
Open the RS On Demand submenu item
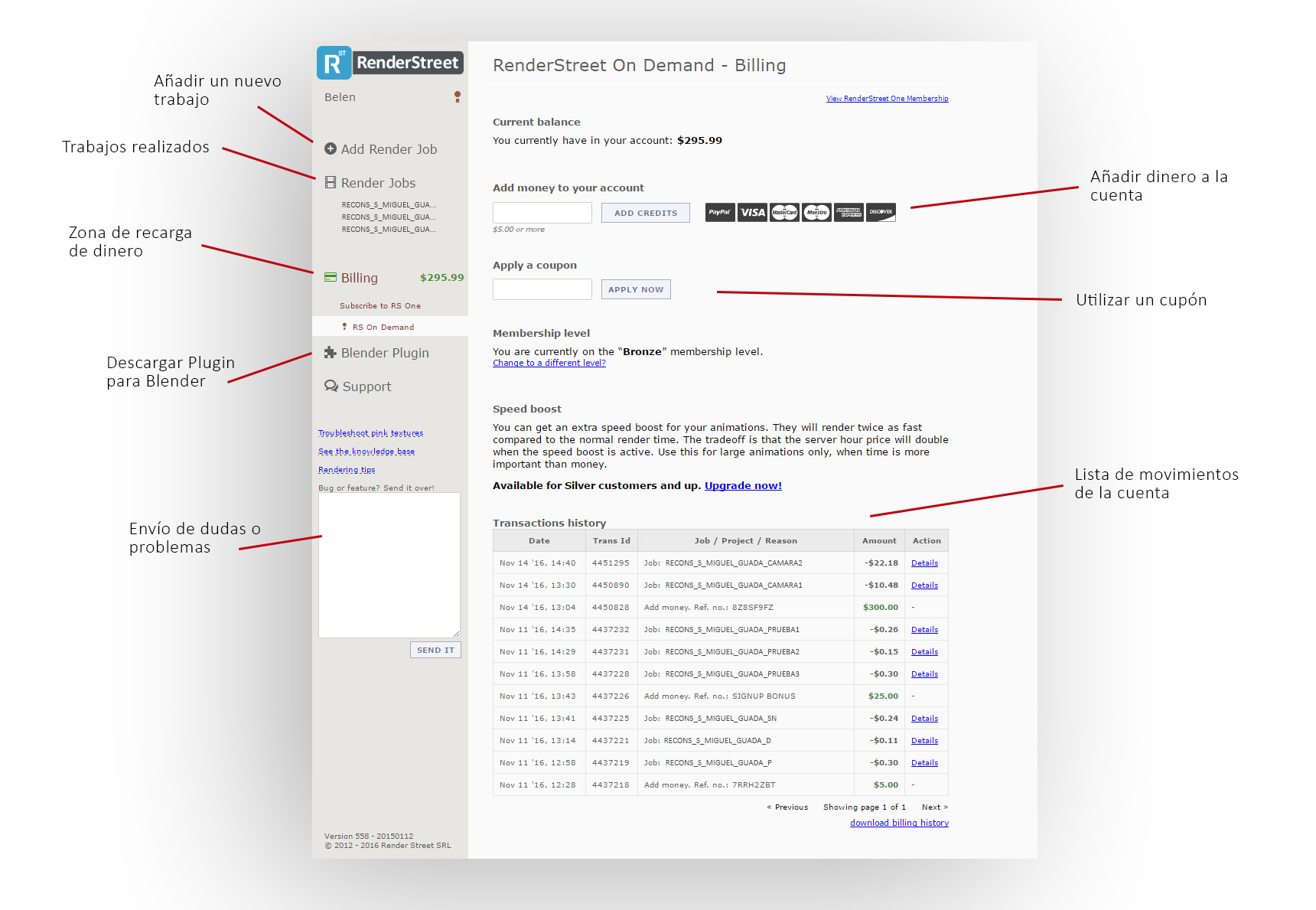point(383,327)
